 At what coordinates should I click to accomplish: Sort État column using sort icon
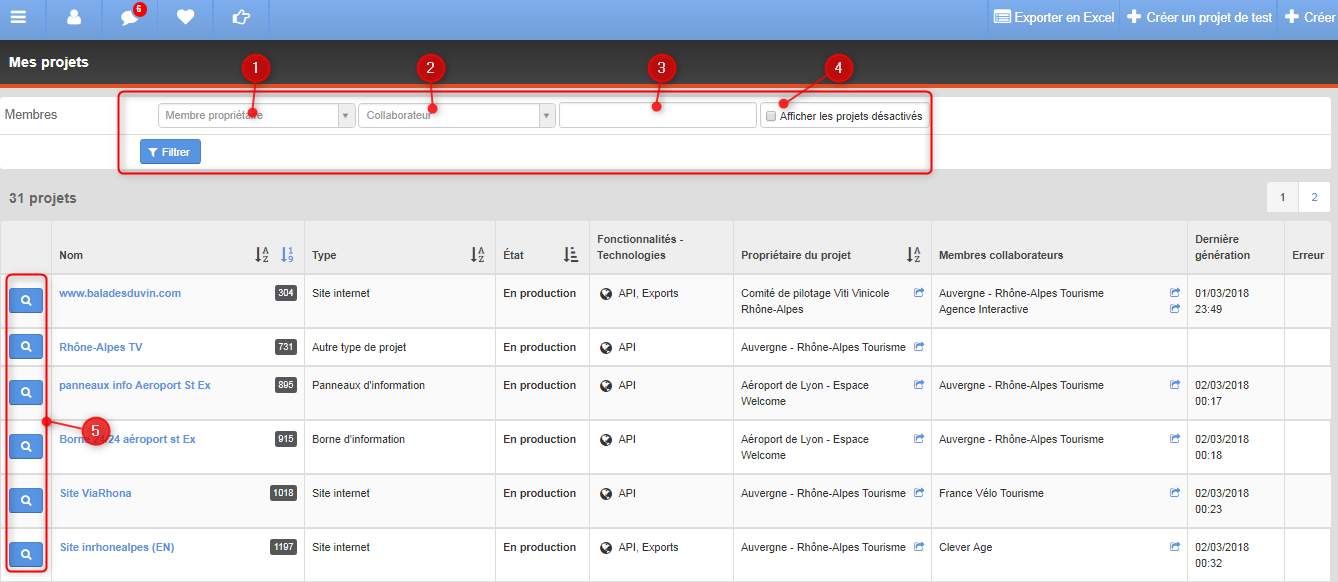[x=571, y=255]
